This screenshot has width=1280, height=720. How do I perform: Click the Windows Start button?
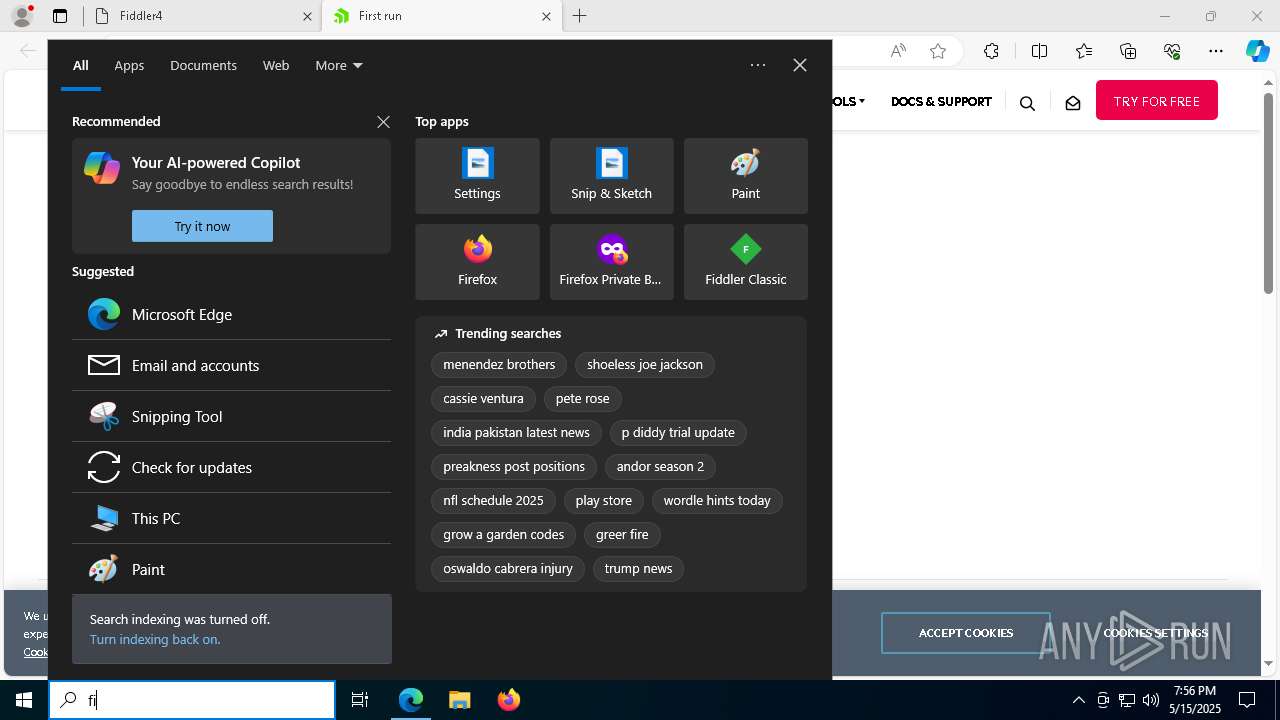point(24,700)
